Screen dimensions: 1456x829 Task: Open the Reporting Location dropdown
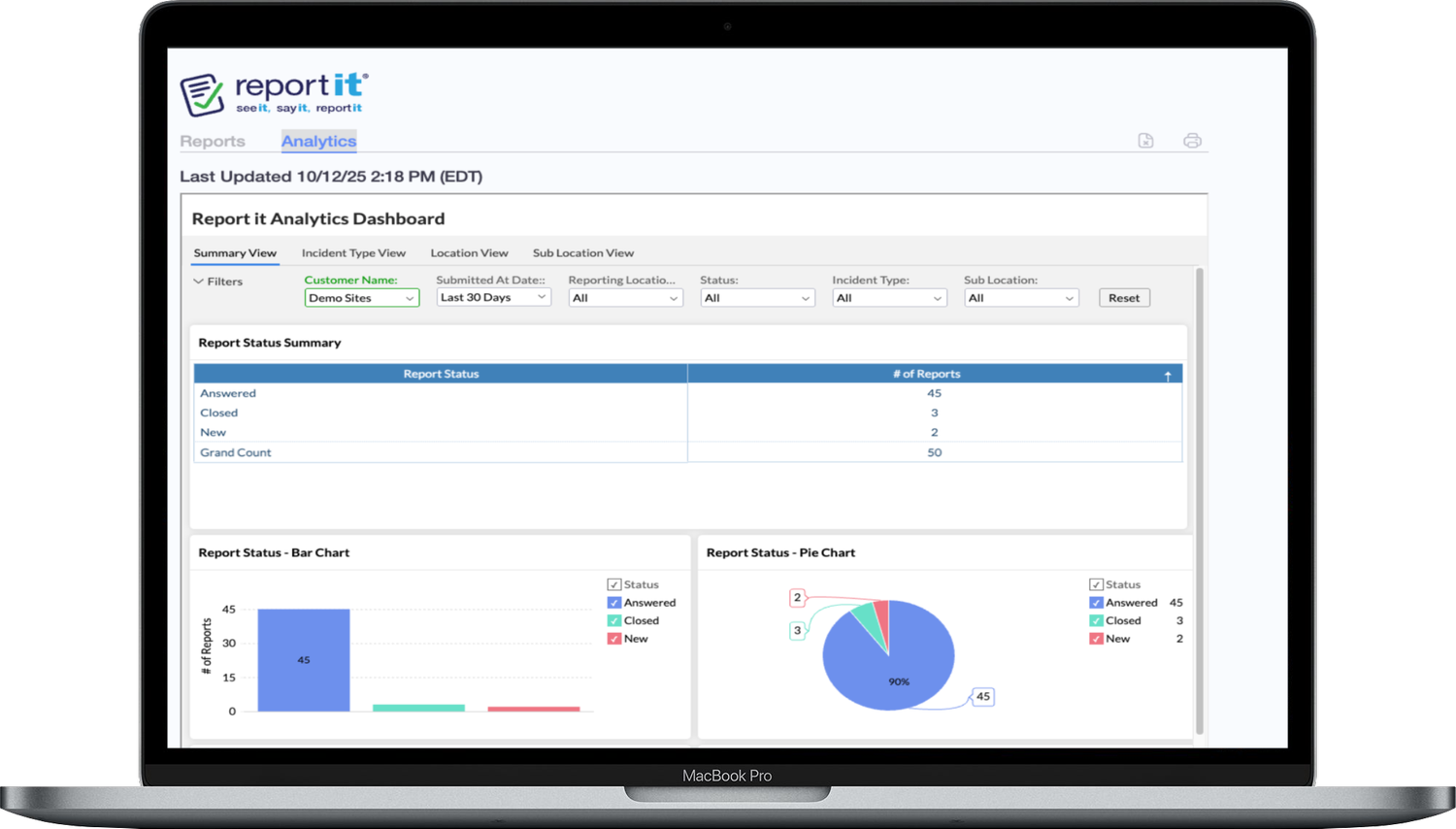[x=625, y=298]
